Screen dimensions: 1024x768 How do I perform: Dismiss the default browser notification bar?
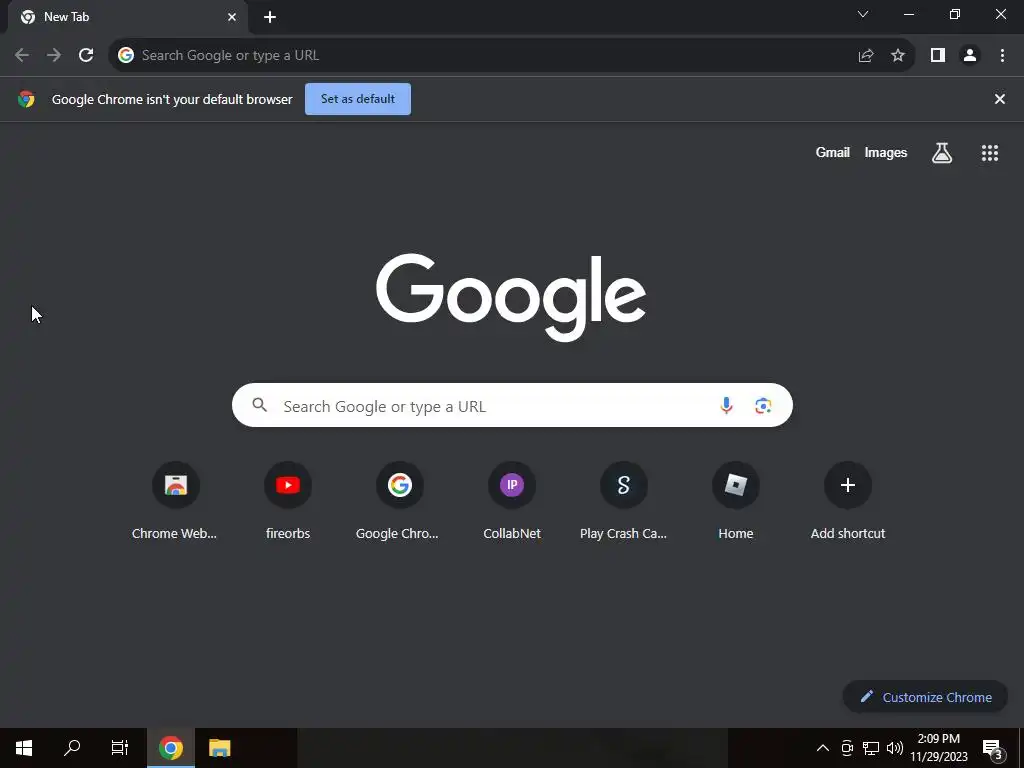click(x=1000, y=99)
